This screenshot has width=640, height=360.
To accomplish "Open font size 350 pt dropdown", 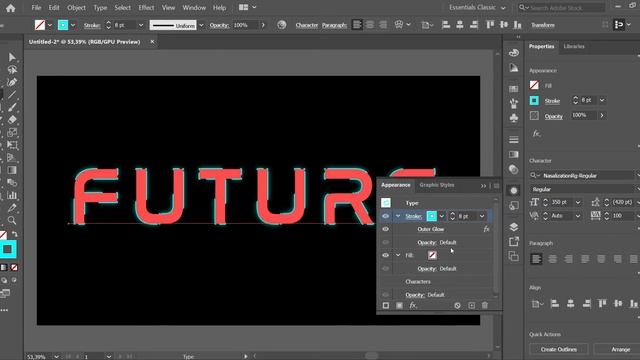I will pos(578,202).
